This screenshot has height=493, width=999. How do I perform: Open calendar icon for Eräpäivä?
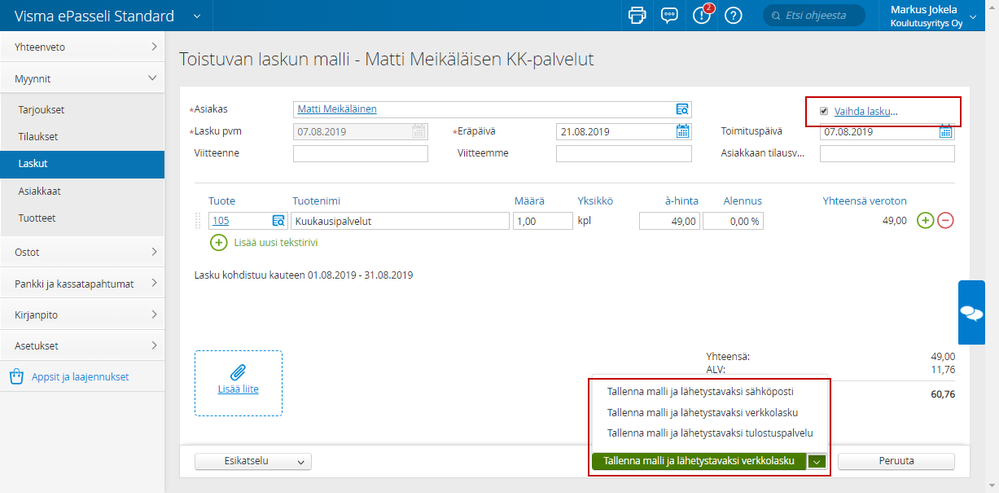[682, 132]
